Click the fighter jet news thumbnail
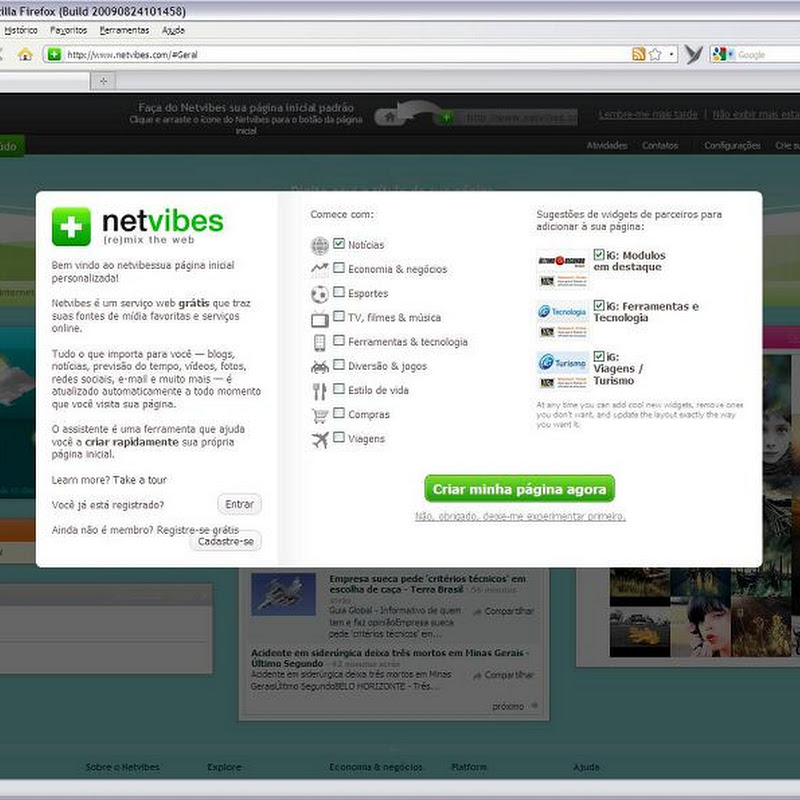The width and height of the screenshot is (800, 800). pyautogui.click(x=283, y=594)
